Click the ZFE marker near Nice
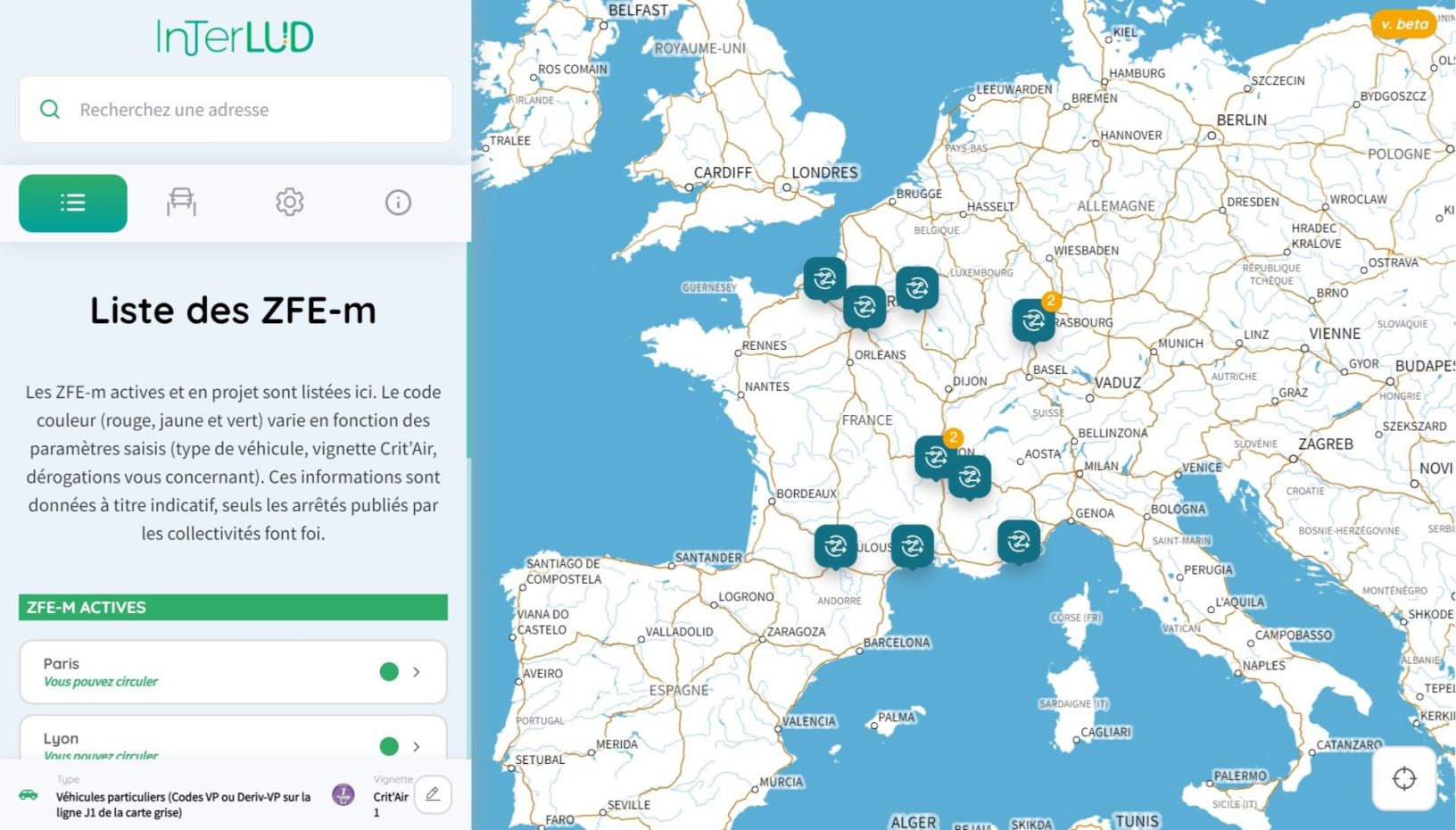The width and height of the screenshot is (1456, 830). [1019, 541]
